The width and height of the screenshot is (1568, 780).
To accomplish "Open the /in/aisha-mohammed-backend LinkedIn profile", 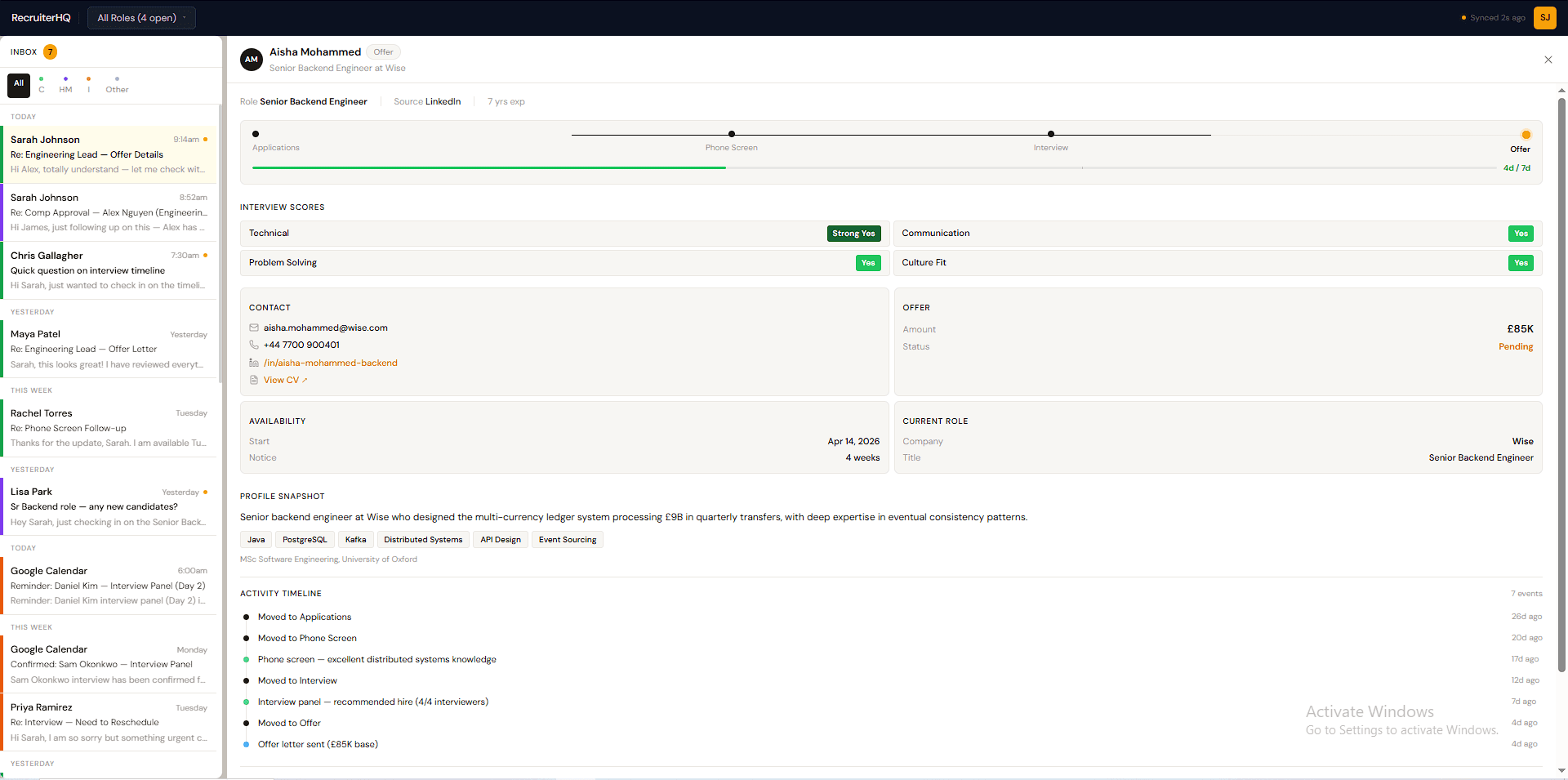I will pos(331,363).
